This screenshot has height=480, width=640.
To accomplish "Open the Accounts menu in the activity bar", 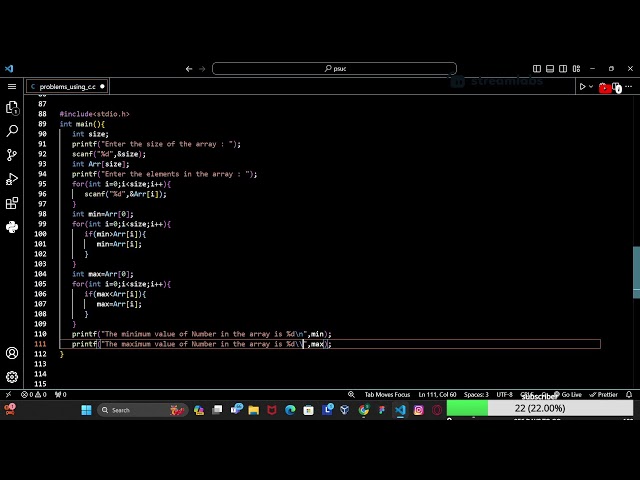I will (12, 353).
